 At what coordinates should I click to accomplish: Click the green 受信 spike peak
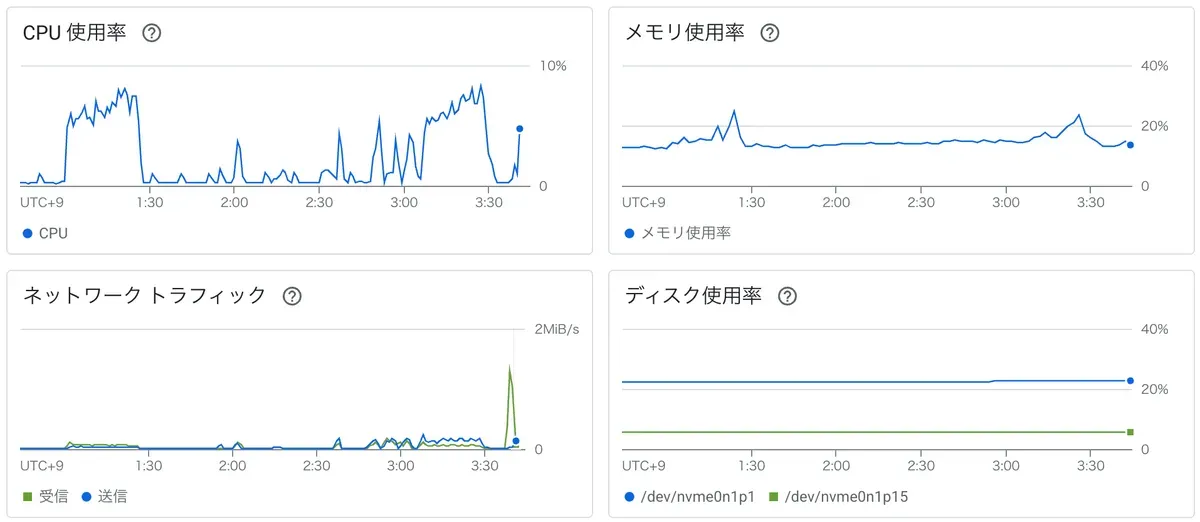coord(510,368)
